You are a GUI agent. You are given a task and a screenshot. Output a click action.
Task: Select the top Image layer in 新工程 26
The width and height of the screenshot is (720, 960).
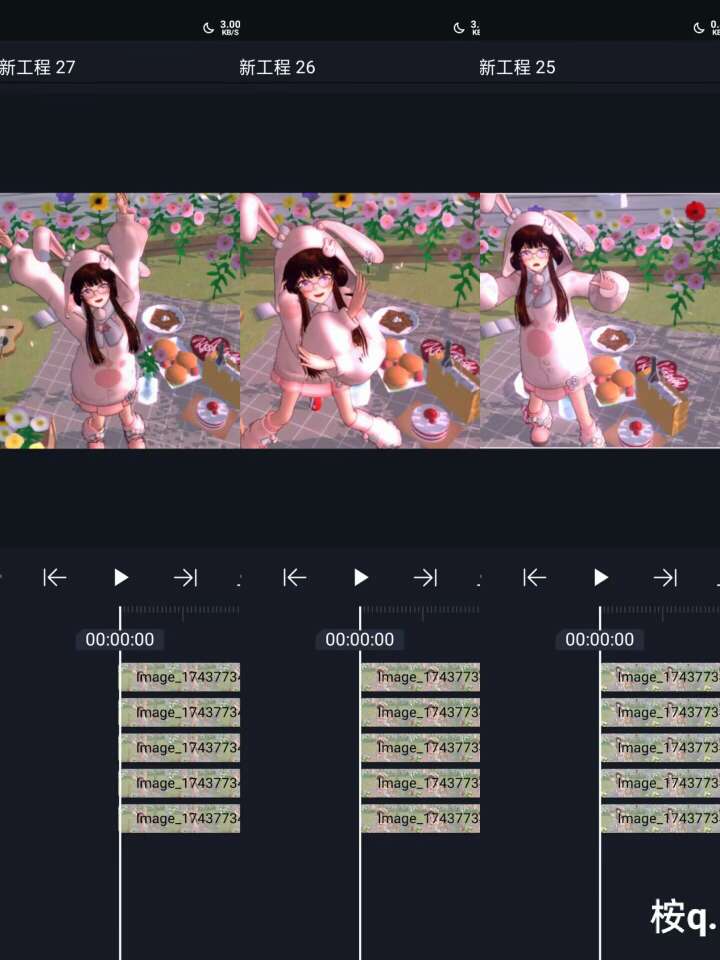pos(420,677)
